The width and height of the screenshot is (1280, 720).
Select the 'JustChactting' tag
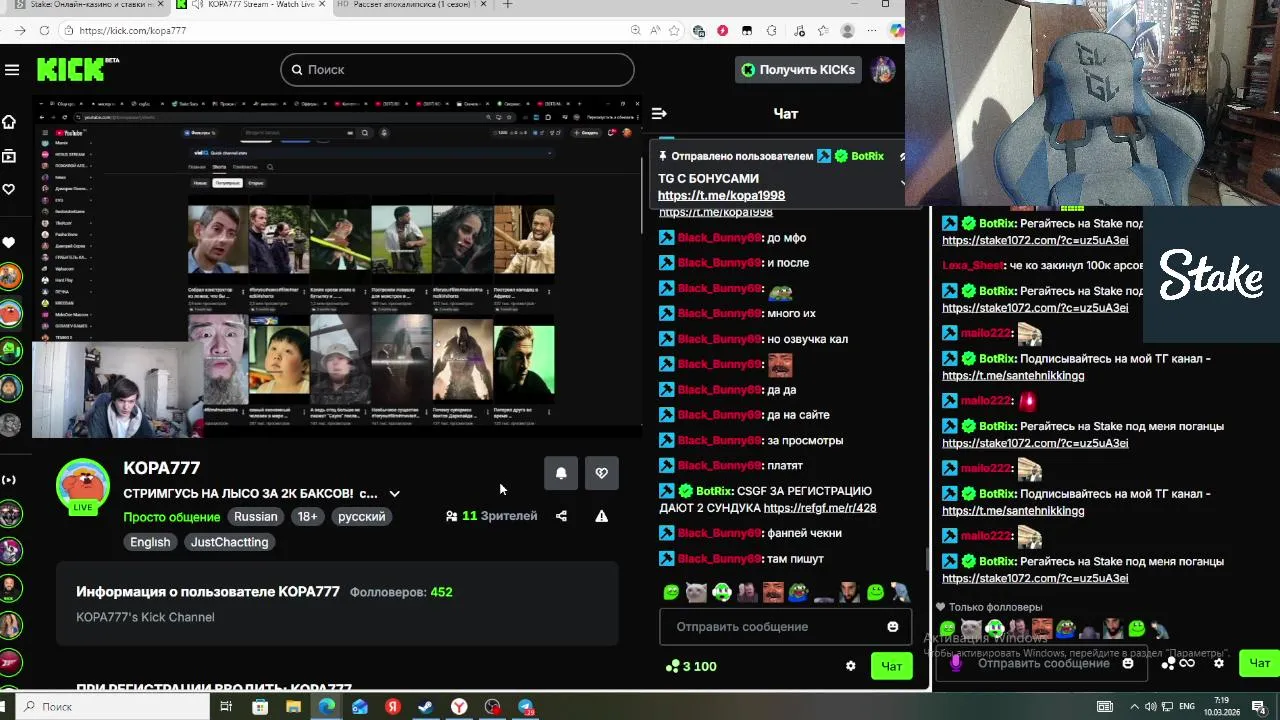(229, 542)
